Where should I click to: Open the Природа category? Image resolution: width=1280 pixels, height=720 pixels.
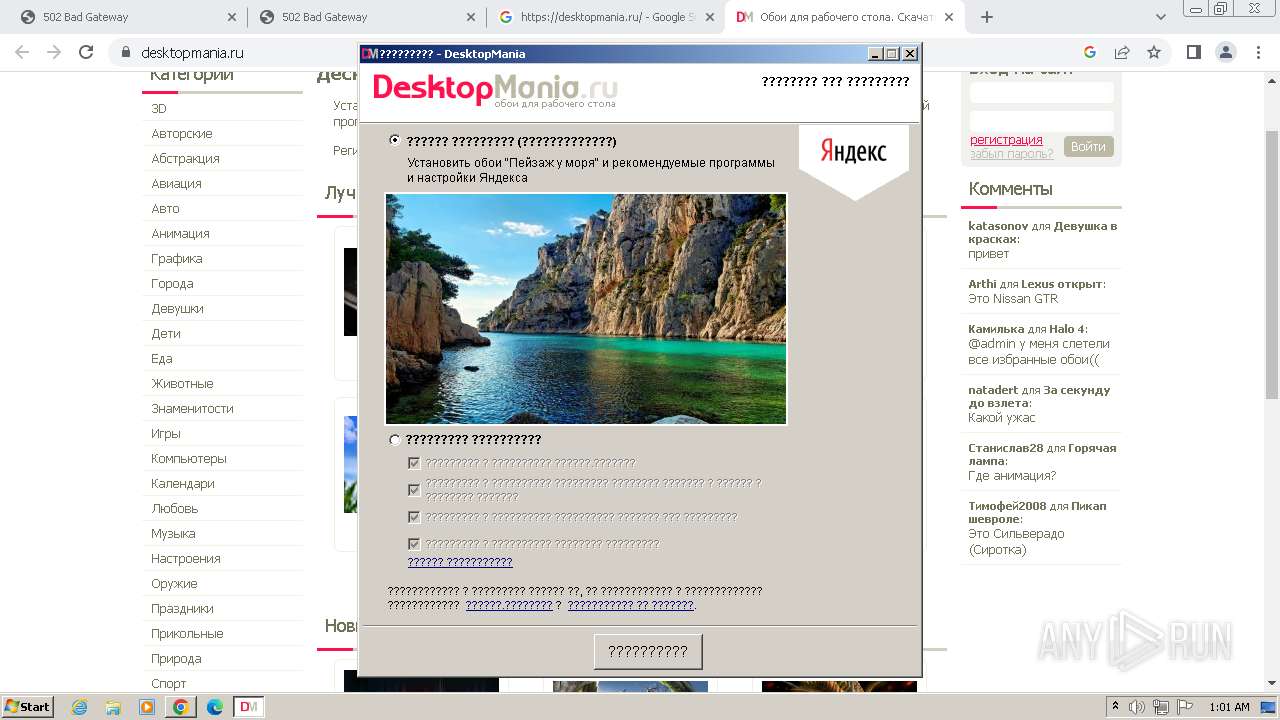(x=176, y=658)
